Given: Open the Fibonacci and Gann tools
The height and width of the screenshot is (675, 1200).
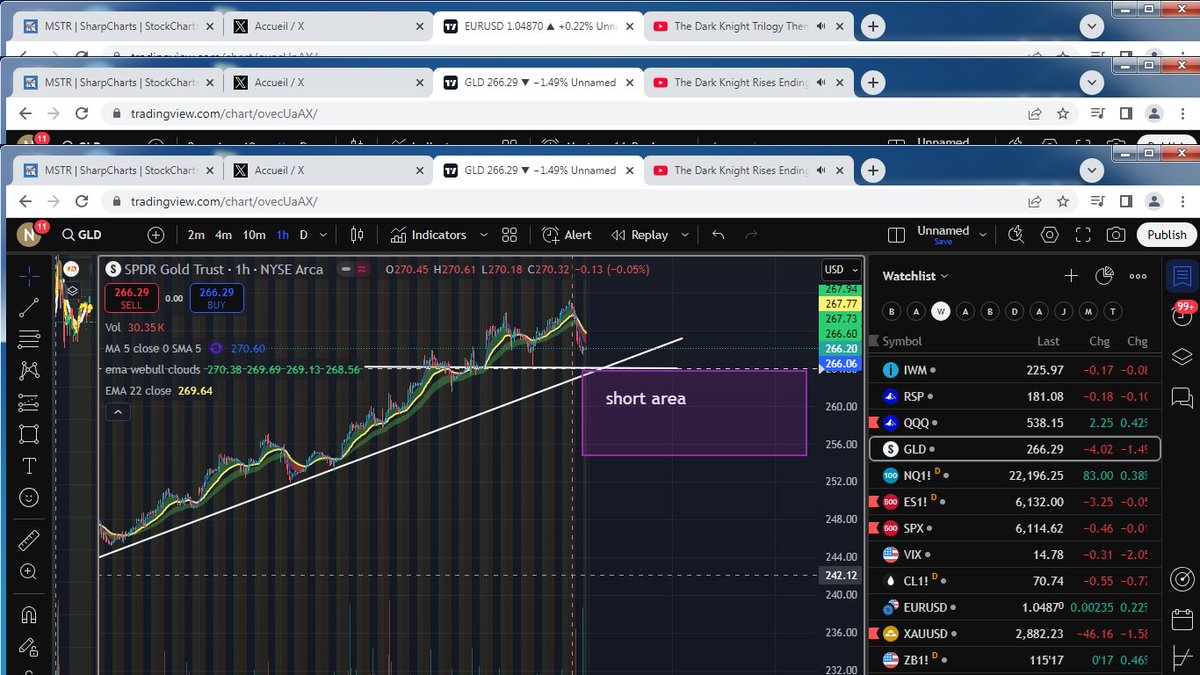Looking at the screenshot, I should pos(29,338).
